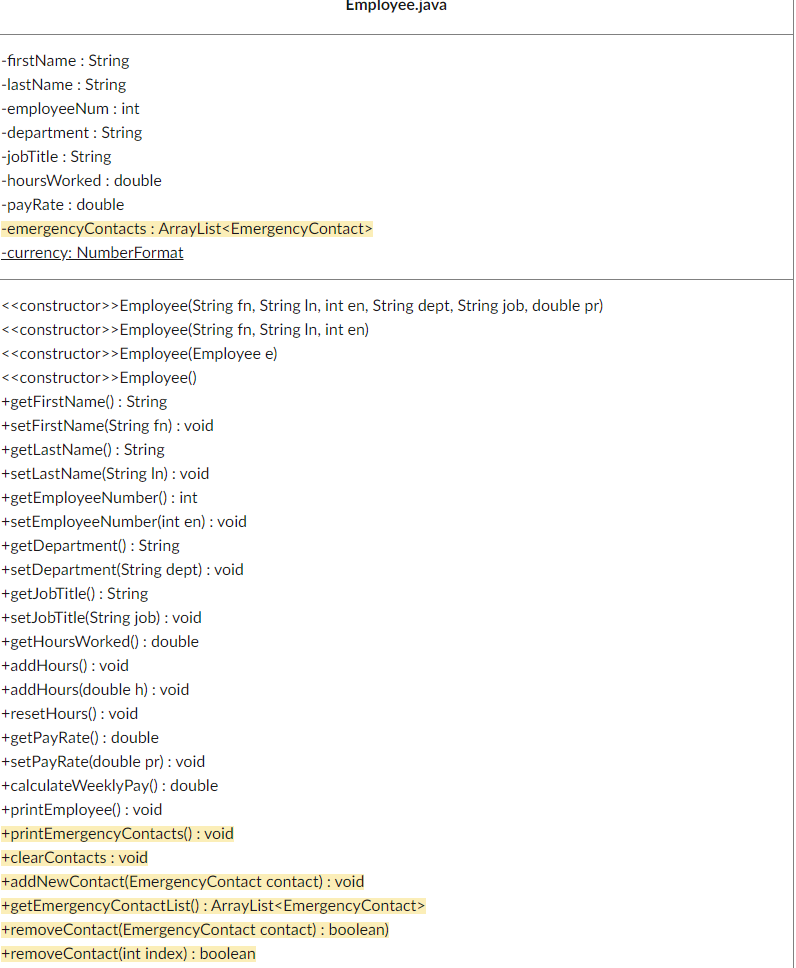Select +calculateWeeklyPay() : double method
The image size is (796, 968).
(110, 787)
